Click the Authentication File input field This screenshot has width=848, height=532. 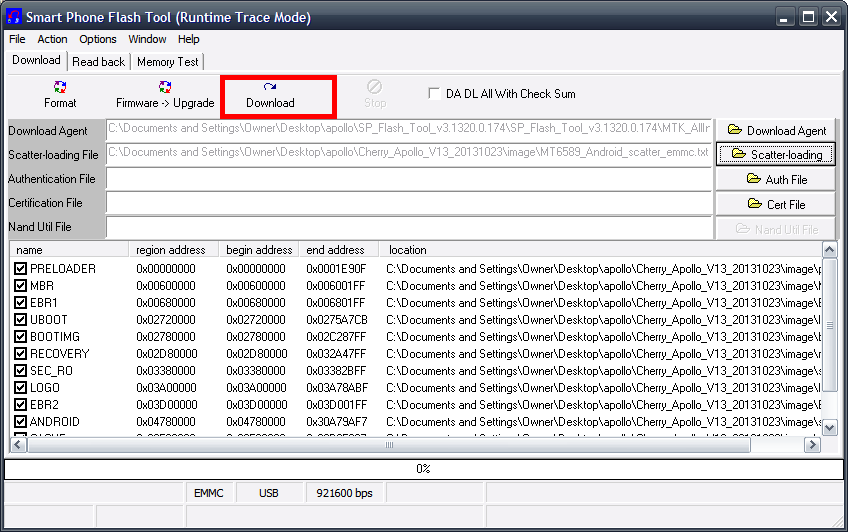coord(408,179)
